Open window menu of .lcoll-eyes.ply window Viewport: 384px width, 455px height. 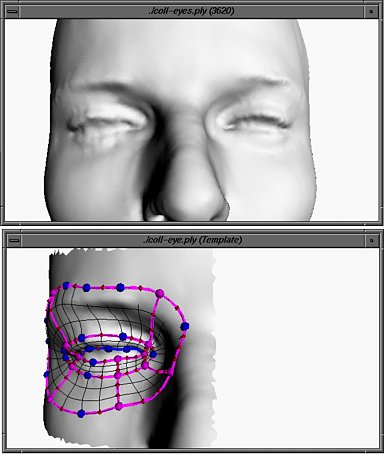pyautogui.click(x=13, y=11)
